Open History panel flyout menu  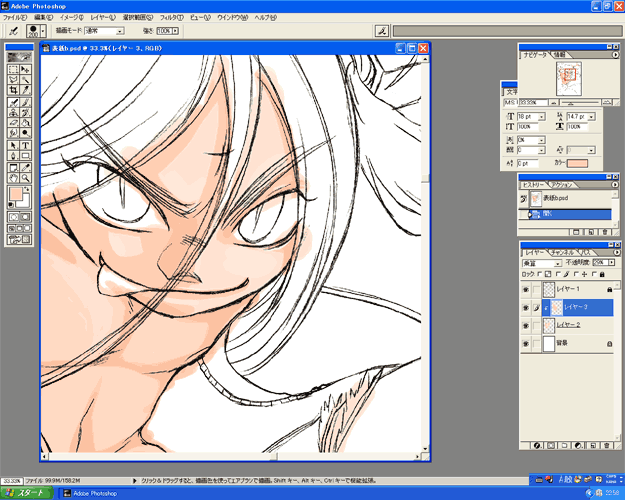(616, 185)
